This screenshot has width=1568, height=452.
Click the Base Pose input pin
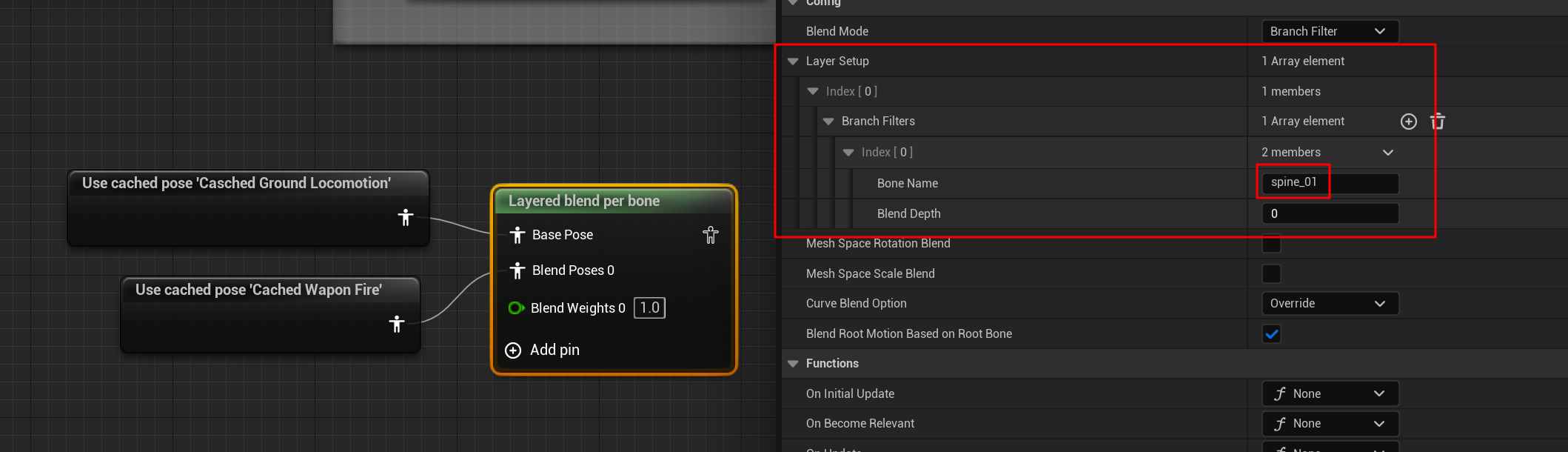pyautogui.click(x=517, y=235)
